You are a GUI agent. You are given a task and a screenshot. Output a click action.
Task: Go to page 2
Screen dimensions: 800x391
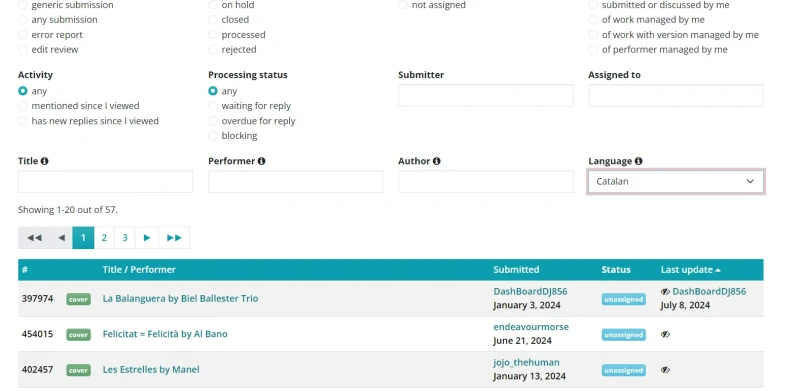point(104,238)
